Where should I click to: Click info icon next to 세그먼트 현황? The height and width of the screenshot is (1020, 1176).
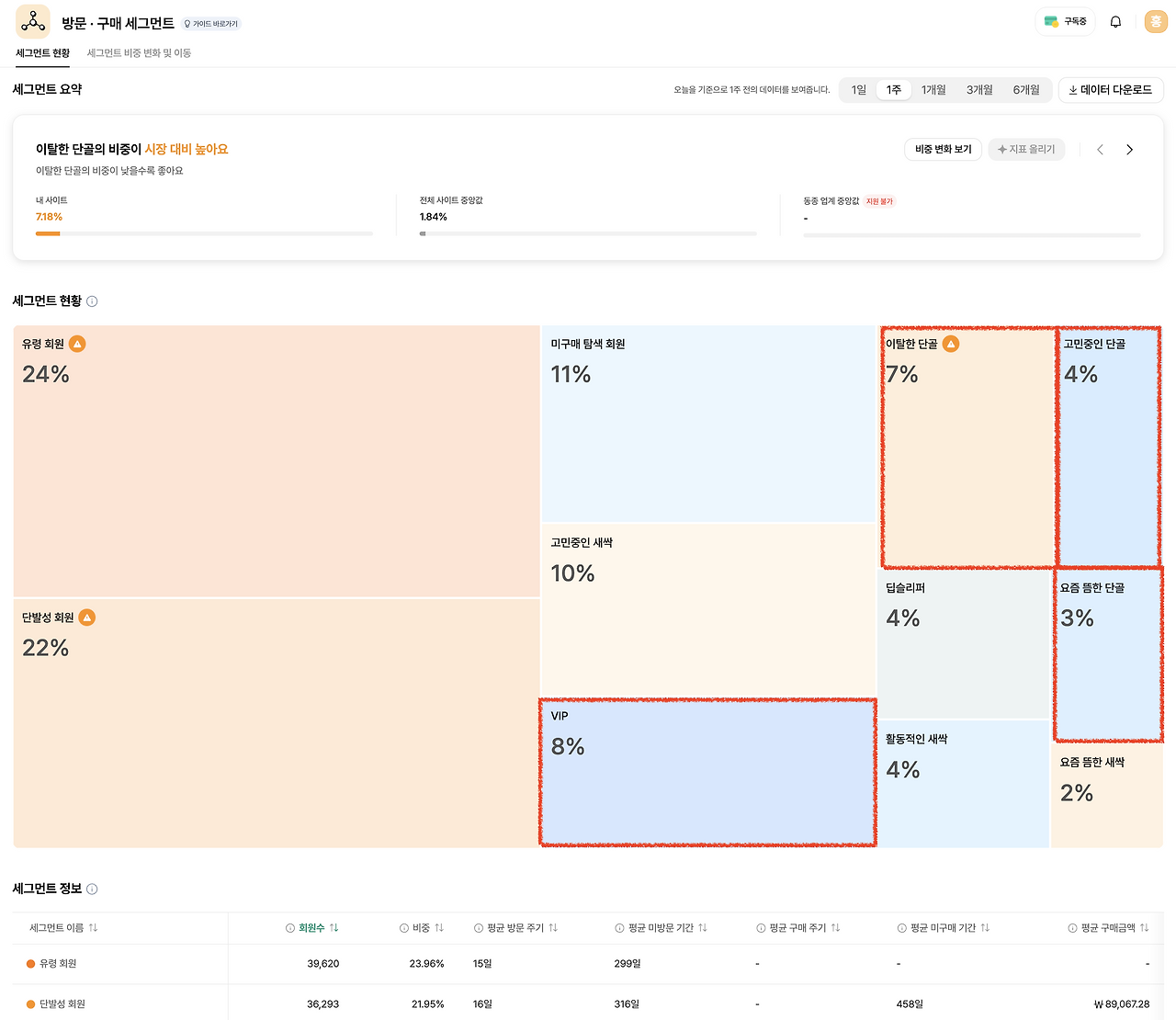(92, 301)
